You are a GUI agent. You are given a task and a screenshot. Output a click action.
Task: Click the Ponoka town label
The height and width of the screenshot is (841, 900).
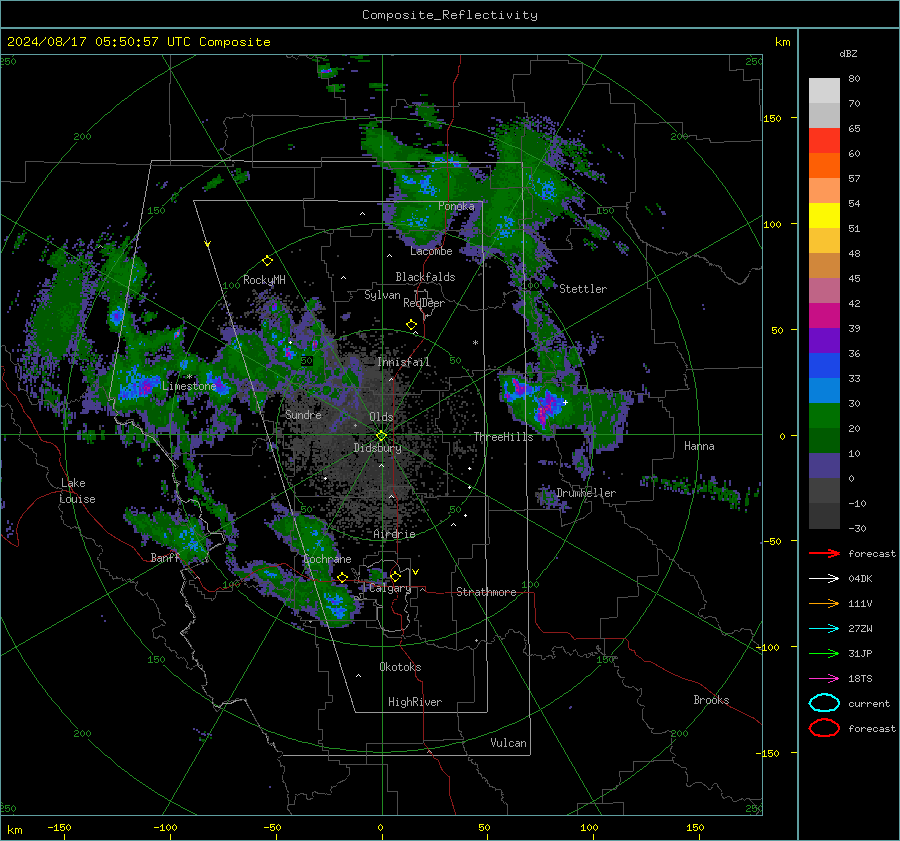[456, 206]
